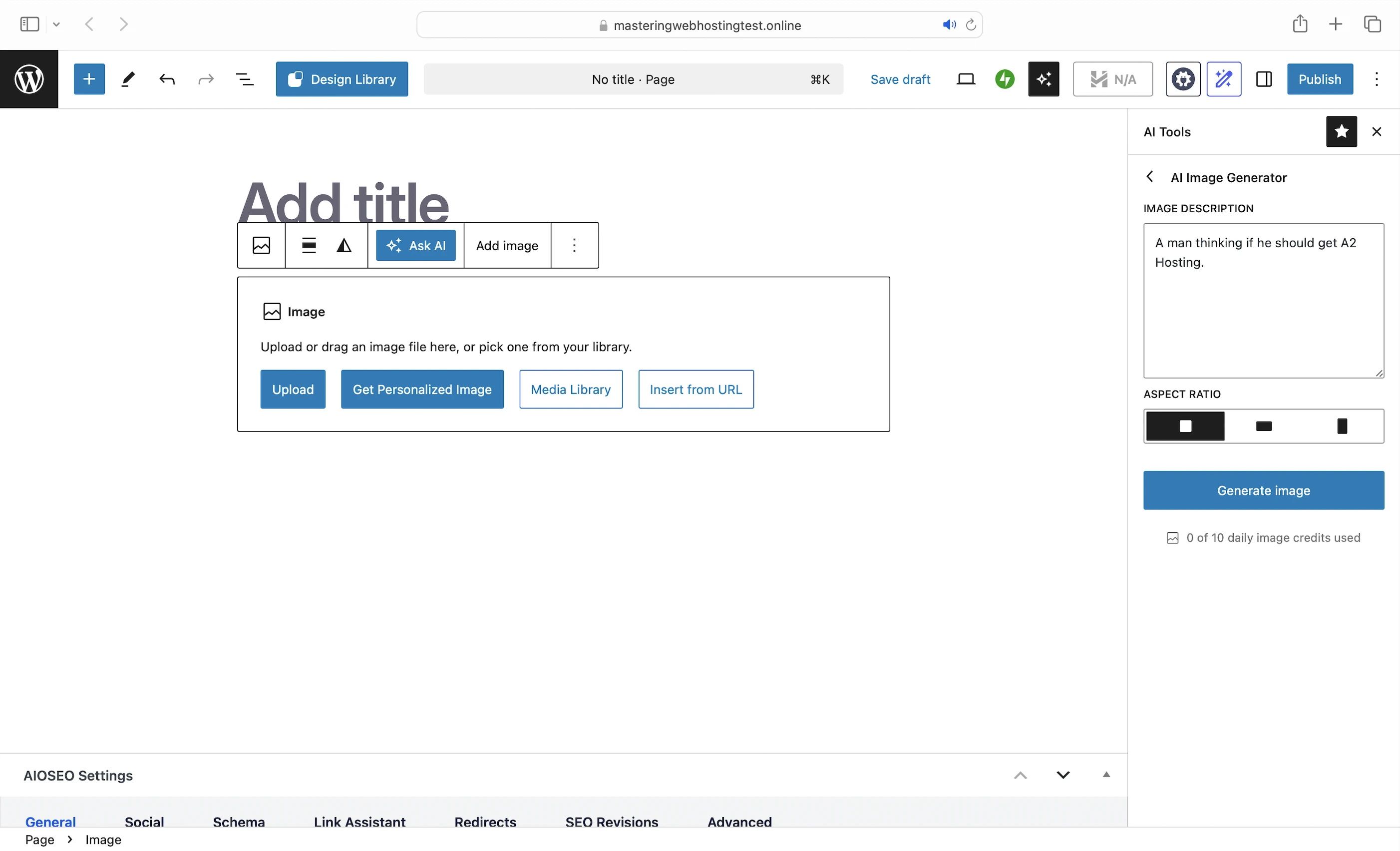Open the magic wand AI assistant icon
Viewport: 1400px width, 851px height.
coord(1223,79)
